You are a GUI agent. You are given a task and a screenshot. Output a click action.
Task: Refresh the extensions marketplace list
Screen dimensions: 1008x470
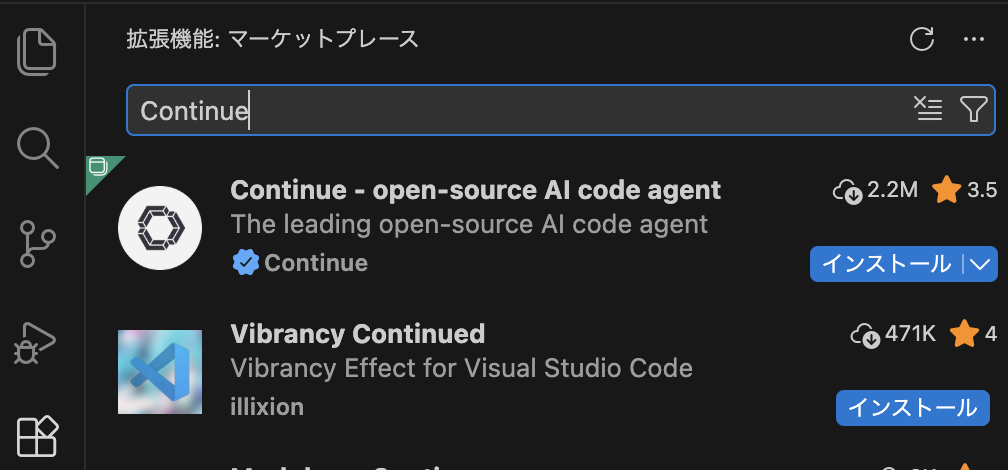pos(921,40)
